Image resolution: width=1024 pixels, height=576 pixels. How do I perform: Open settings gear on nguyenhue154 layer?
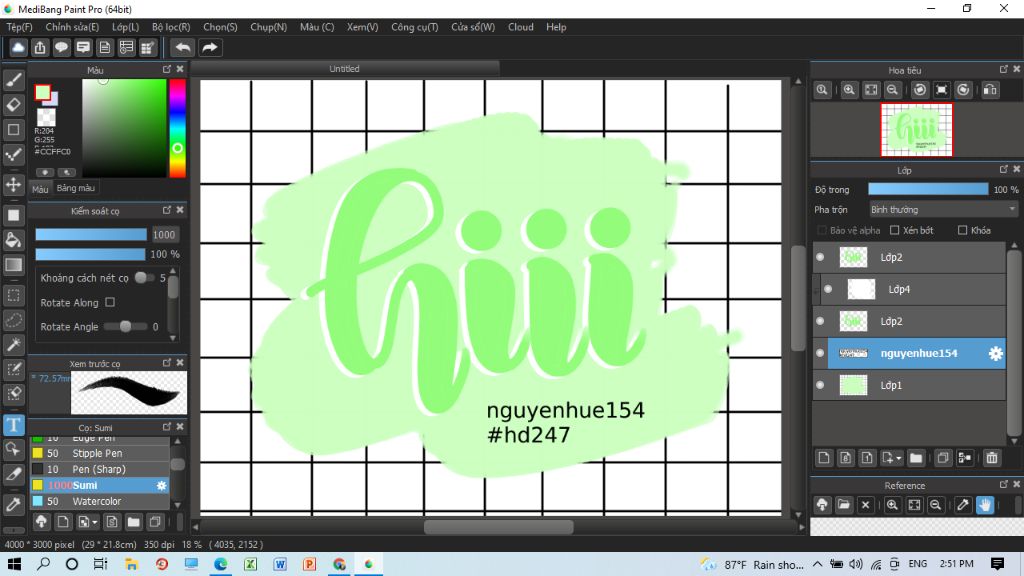tap(995, 353)
